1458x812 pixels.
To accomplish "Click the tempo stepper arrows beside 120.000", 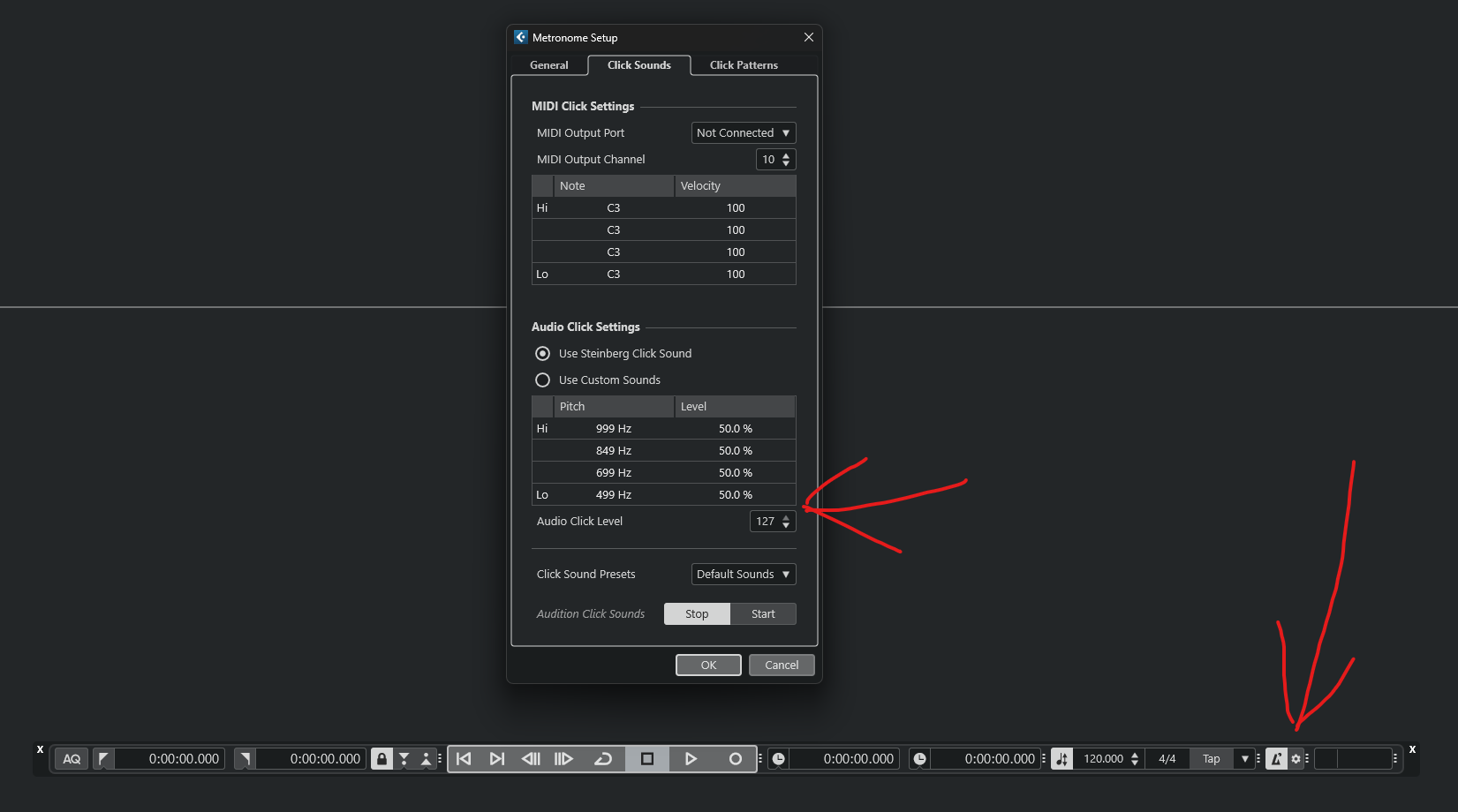I will (x=1135, y=759).
